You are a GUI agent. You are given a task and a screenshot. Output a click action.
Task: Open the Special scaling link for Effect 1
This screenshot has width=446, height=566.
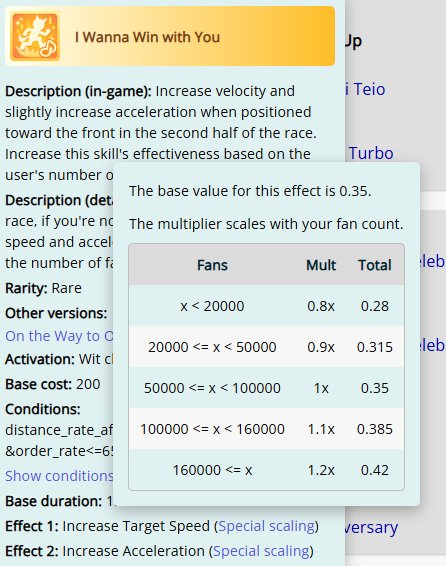(267, 526)
